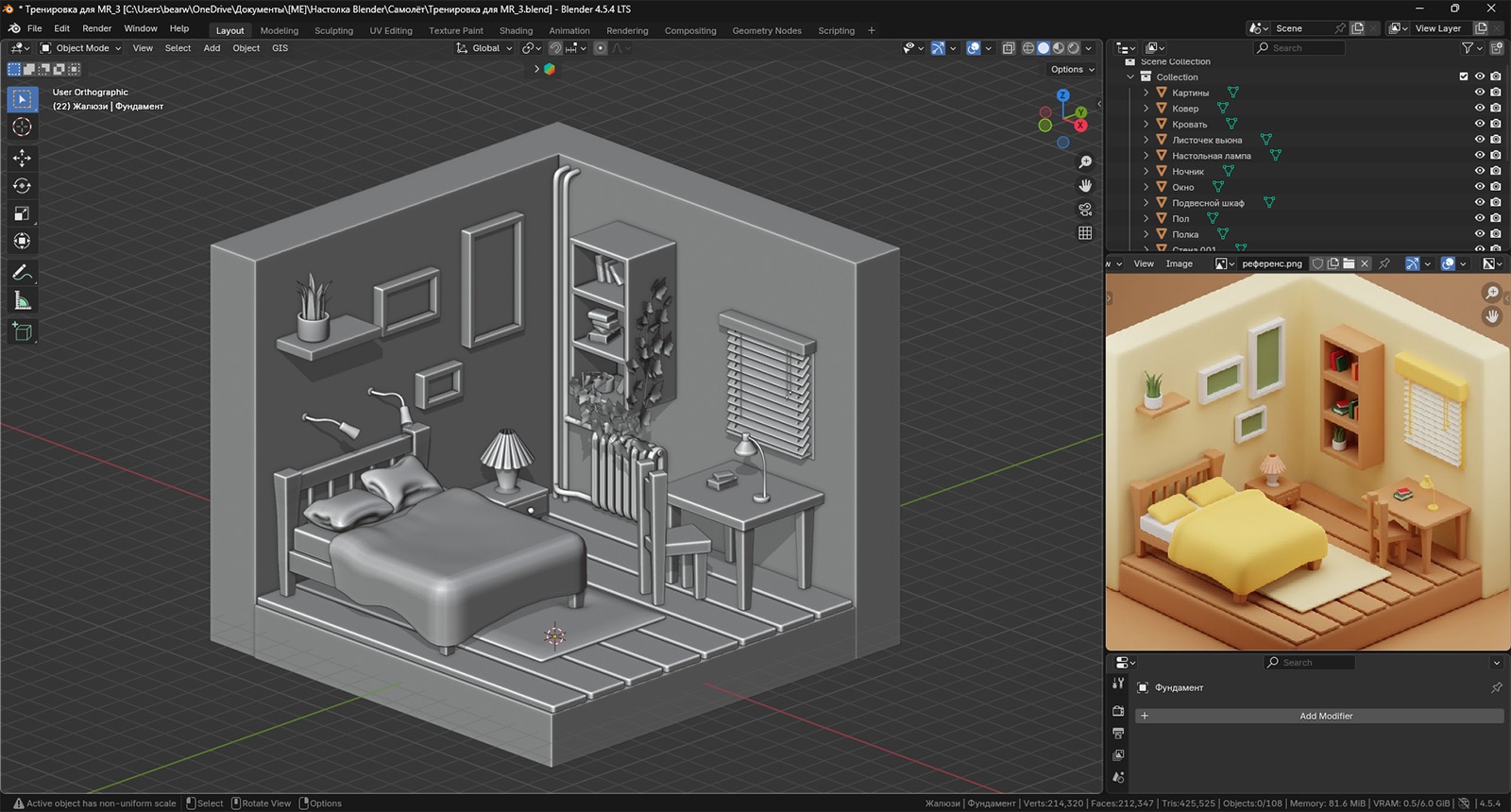Select the Move tool in toolbar
This screenshot has width=1511, height=812.
22,158
